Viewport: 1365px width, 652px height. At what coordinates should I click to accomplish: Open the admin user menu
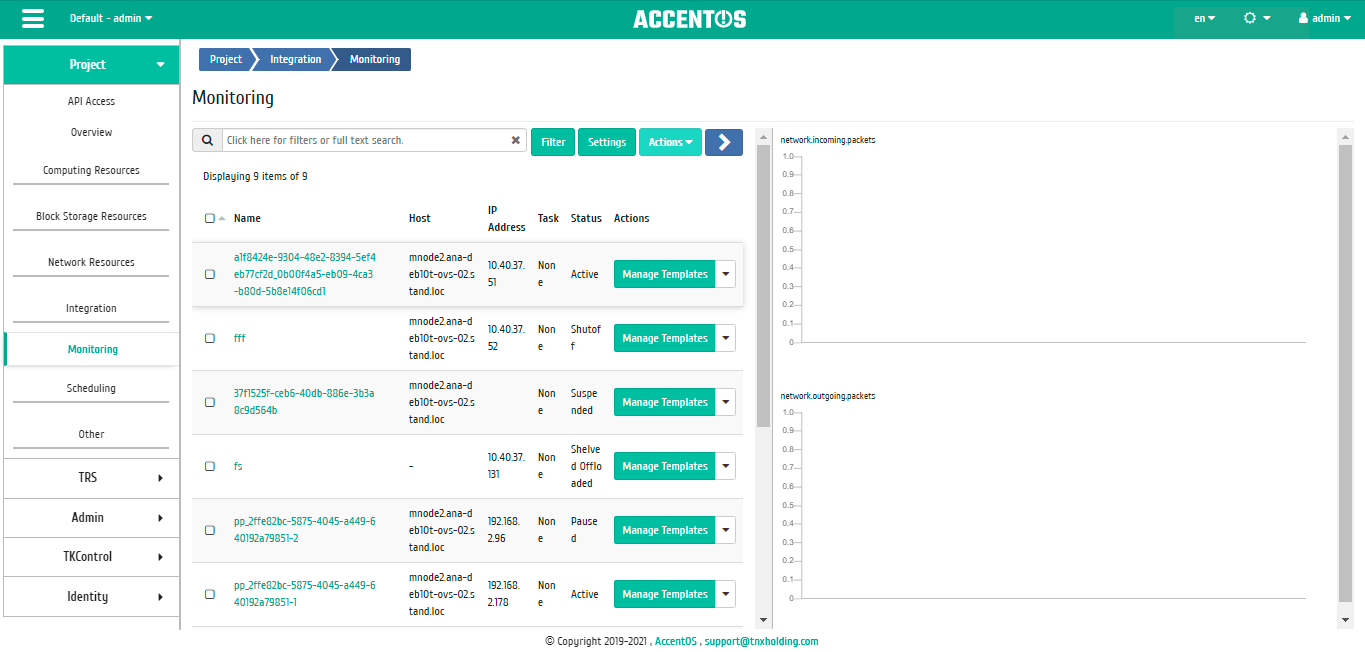point(1325,18)
